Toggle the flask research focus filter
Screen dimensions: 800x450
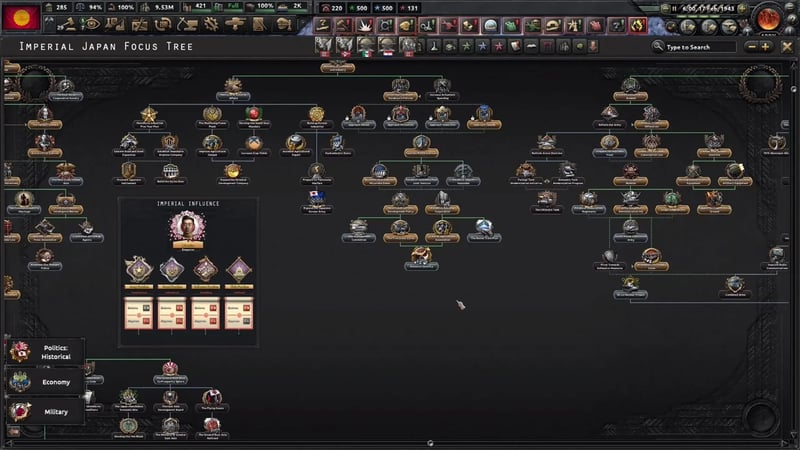(434, 46)
